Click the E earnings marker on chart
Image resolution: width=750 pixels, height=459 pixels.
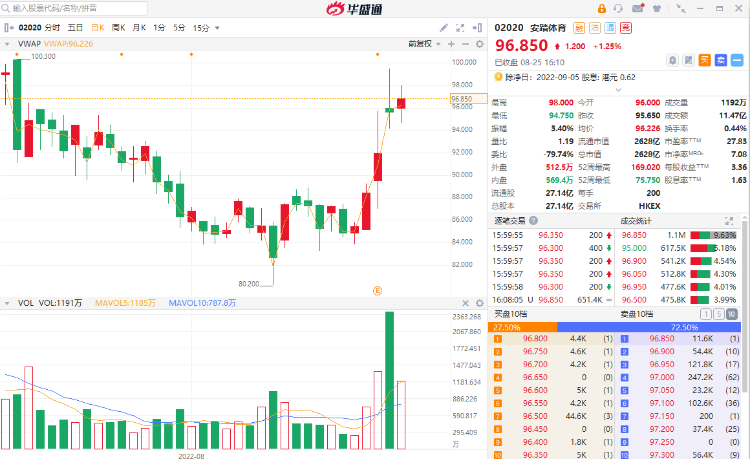click(377, 291)
